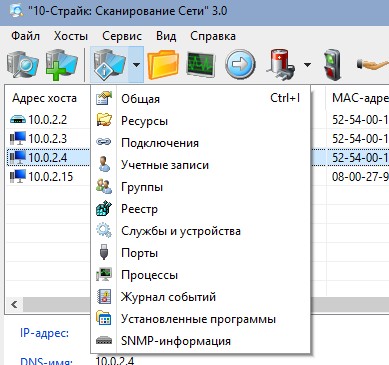Choose Подключения menu entry
This screenshot has height=365, width=389.
(200, 142)
